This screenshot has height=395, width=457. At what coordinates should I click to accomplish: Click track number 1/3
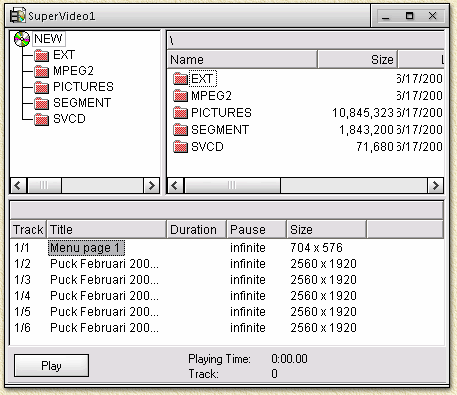coord(22,280)
